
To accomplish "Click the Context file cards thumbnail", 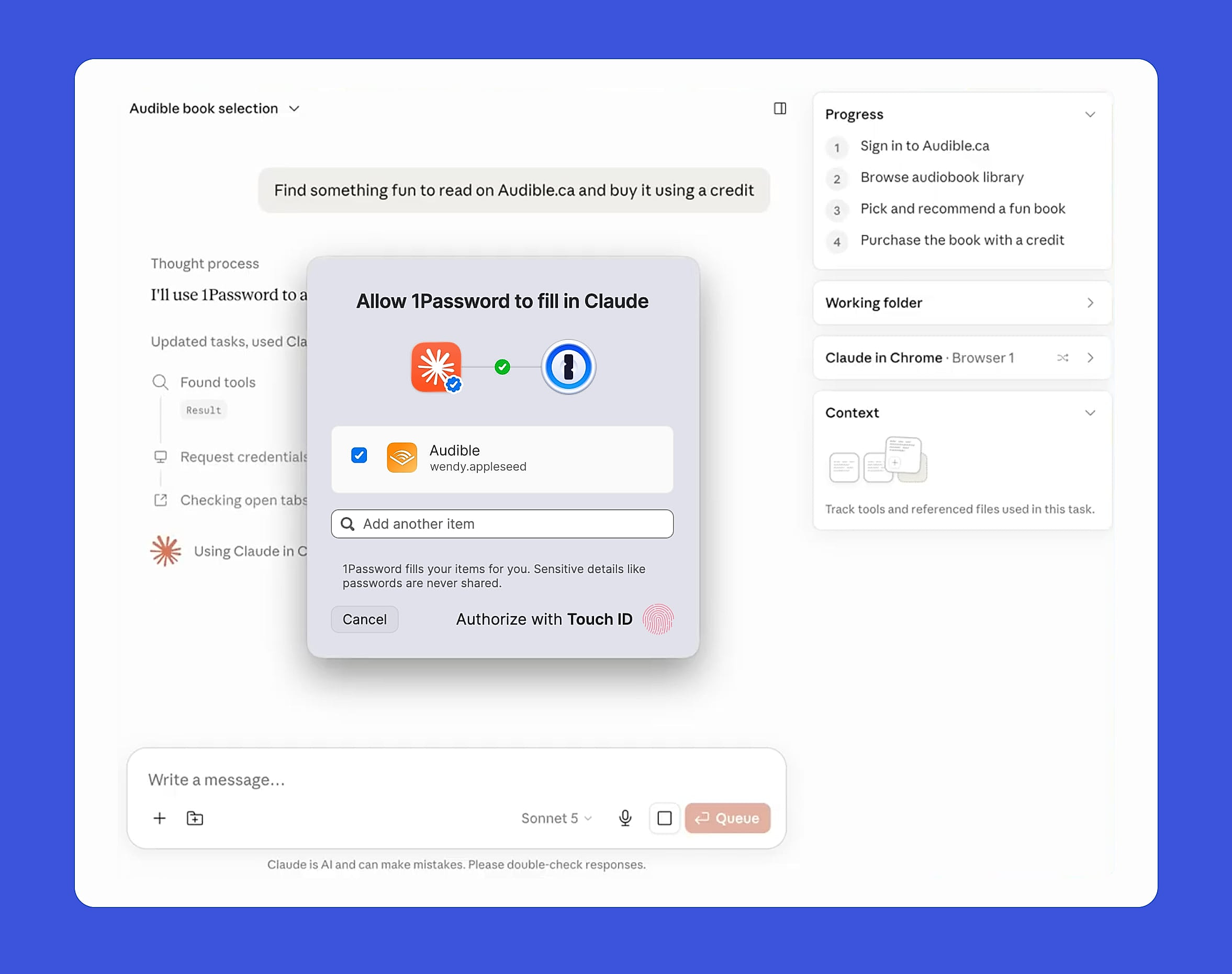I will (879, 460).
